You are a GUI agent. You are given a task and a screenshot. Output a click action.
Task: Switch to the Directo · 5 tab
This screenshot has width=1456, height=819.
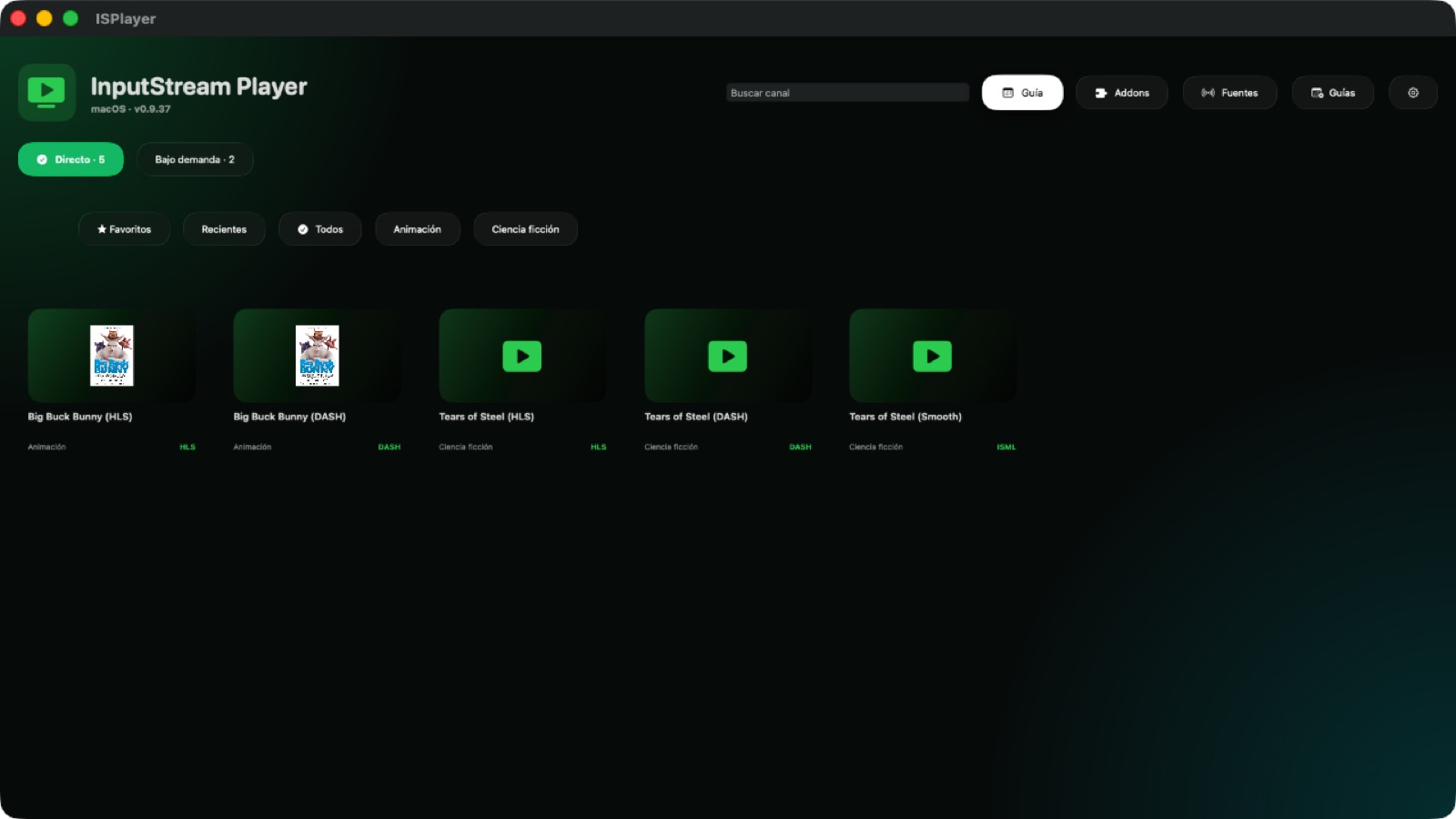[x=71, y=159]
